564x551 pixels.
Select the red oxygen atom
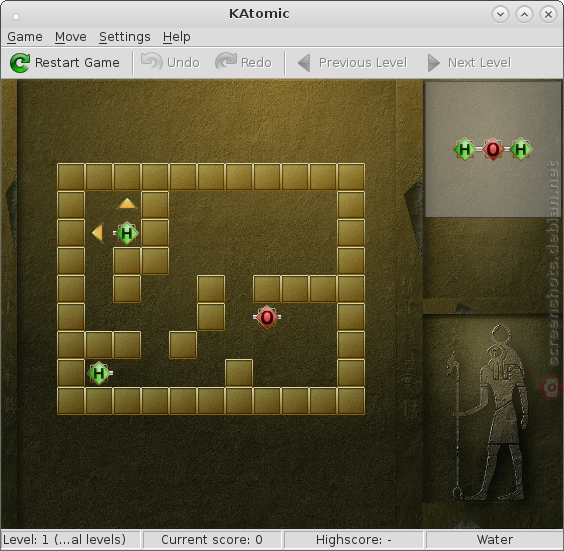point(267,317)
